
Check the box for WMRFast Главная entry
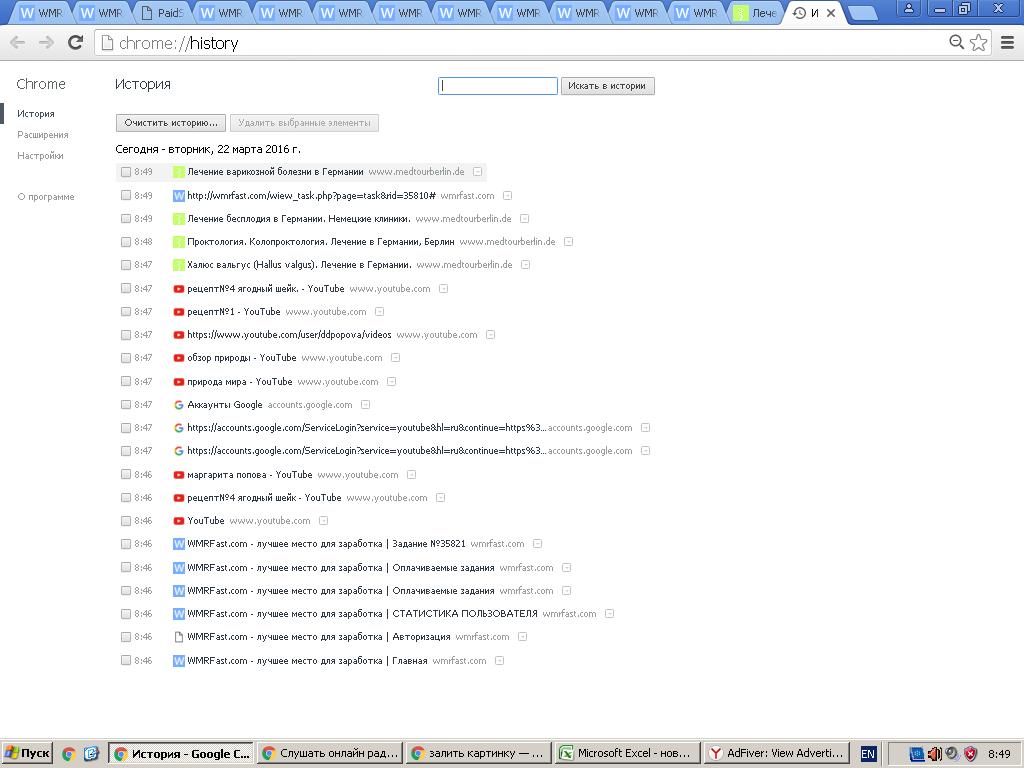(x=126, y=660)
